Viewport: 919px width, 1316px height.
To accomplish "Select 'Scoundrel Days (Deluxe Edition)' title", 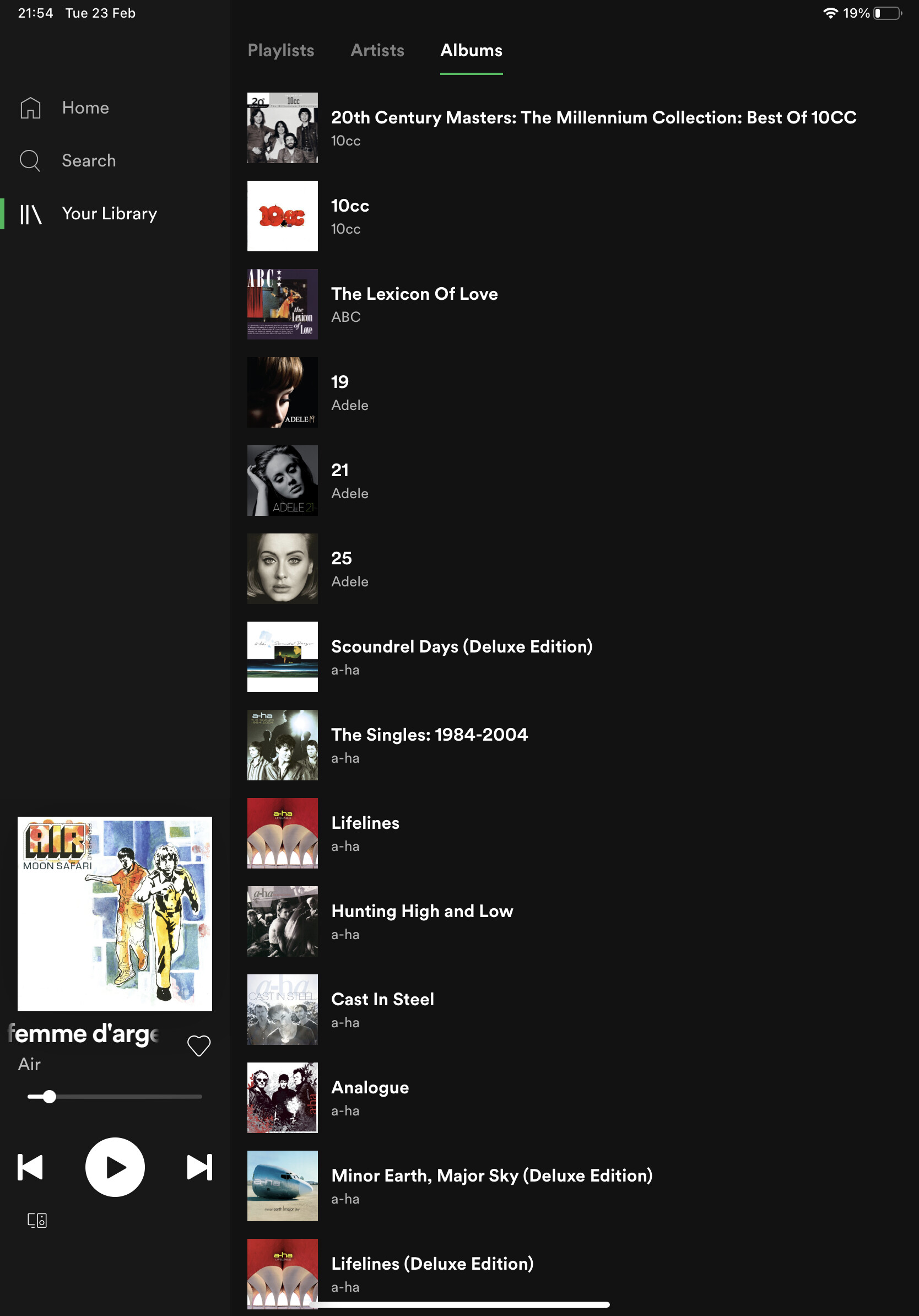I will (462, 646).
